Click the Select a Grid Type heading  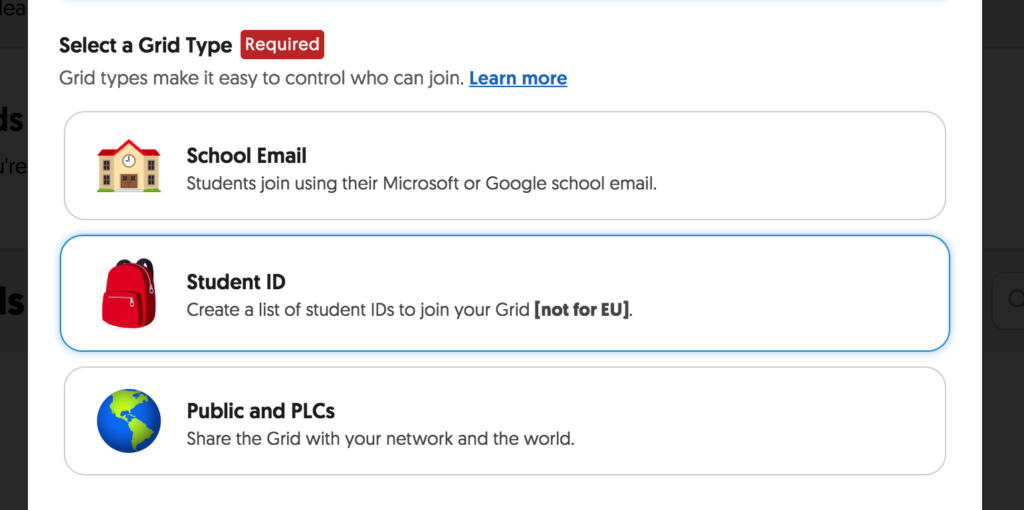146,45
